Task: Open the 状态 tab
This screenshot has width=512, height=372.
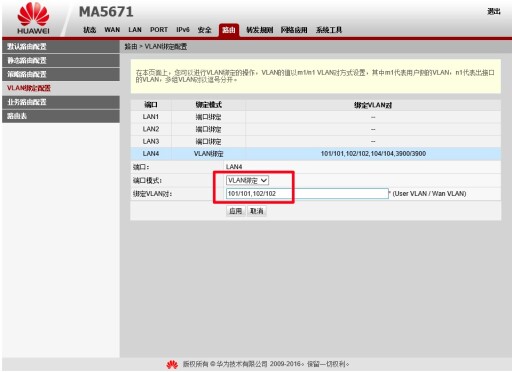Action: click(90, 30)
